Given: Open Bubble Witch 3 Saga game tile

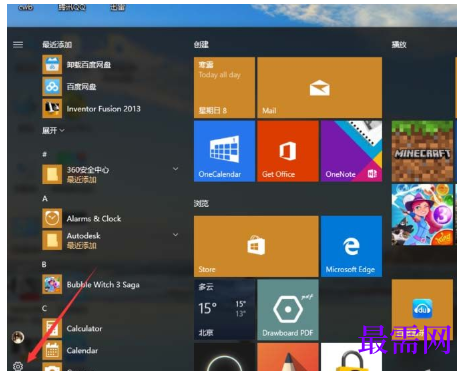Looking at the screenshot, I should click(x=422, y=215).
